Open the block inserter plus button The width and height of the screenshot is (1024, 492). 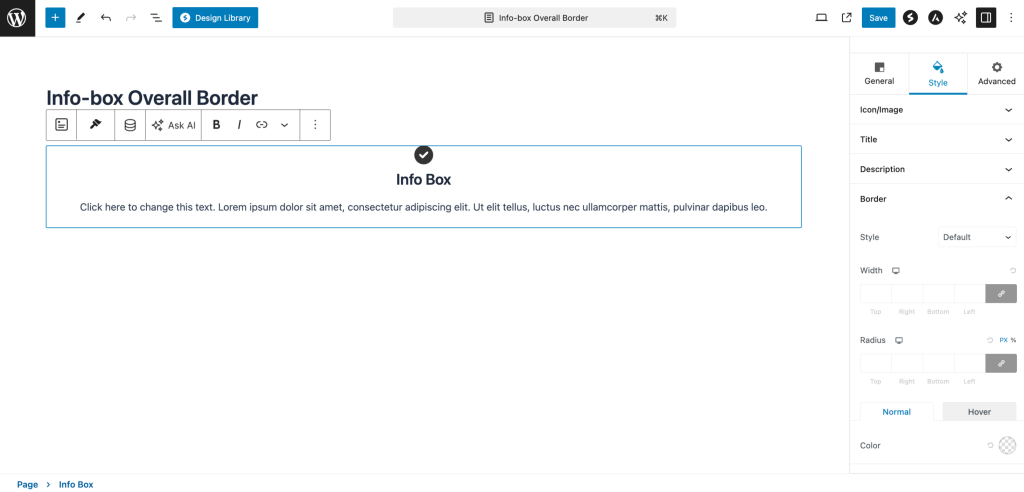[55, 18]
